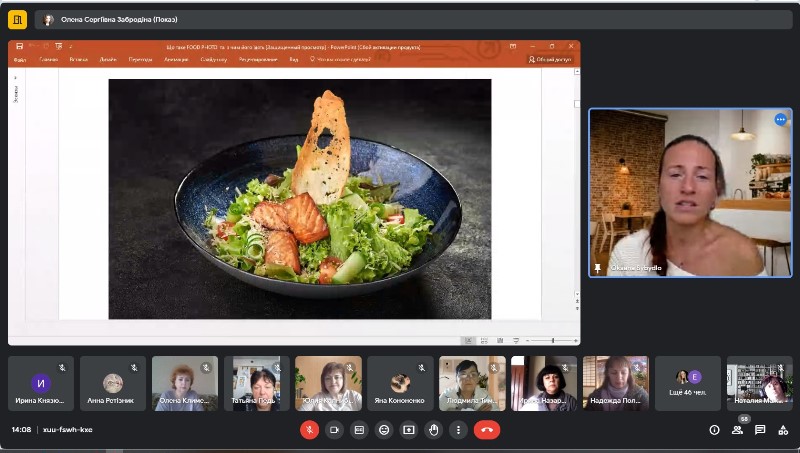Screen dimensions: 800x453
Task: Open the meeting details info icon
Action: point(714,430)
